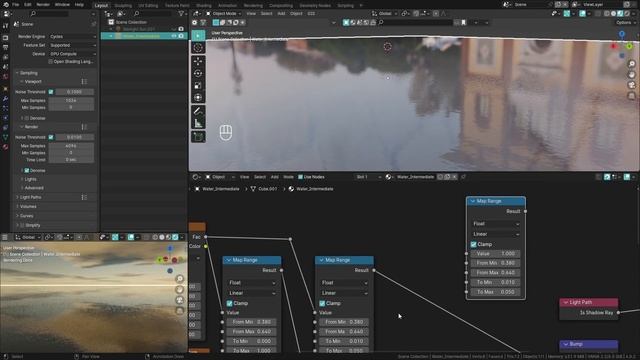Select the Transform tool in viewport toolbar
Viewport: 640px width, 360px height.
click(198, 97)
